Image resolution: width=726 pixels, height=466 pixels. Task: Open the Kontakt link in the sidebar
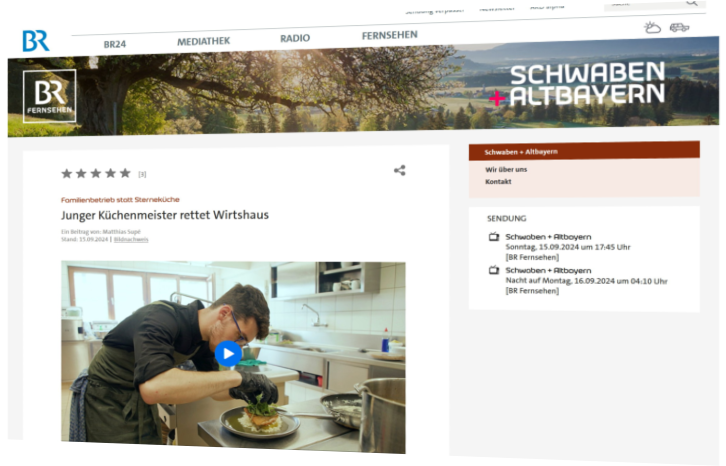pyautogui.click(x=498, y=182)
